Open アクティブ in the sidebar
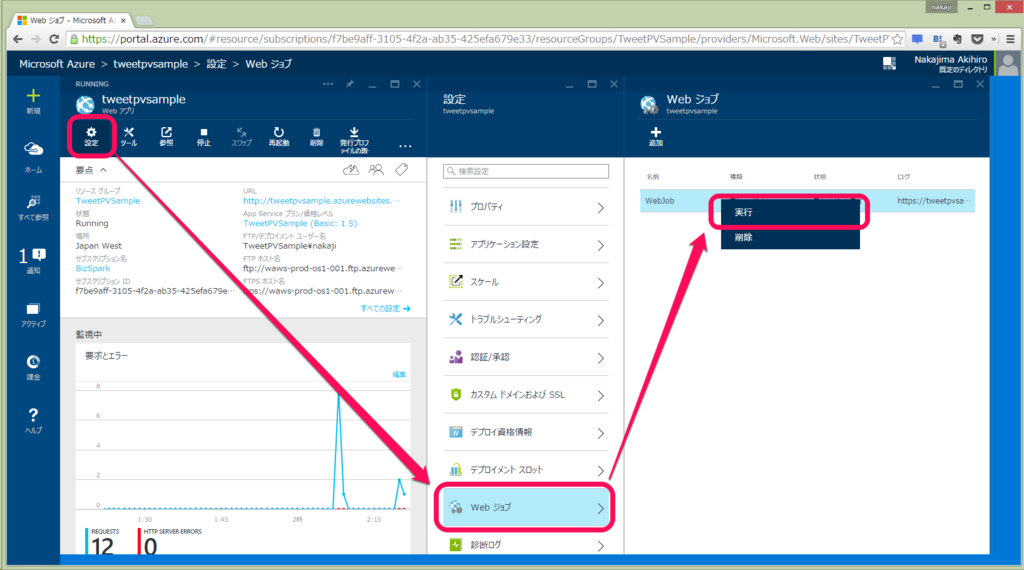 coord(33,315)
